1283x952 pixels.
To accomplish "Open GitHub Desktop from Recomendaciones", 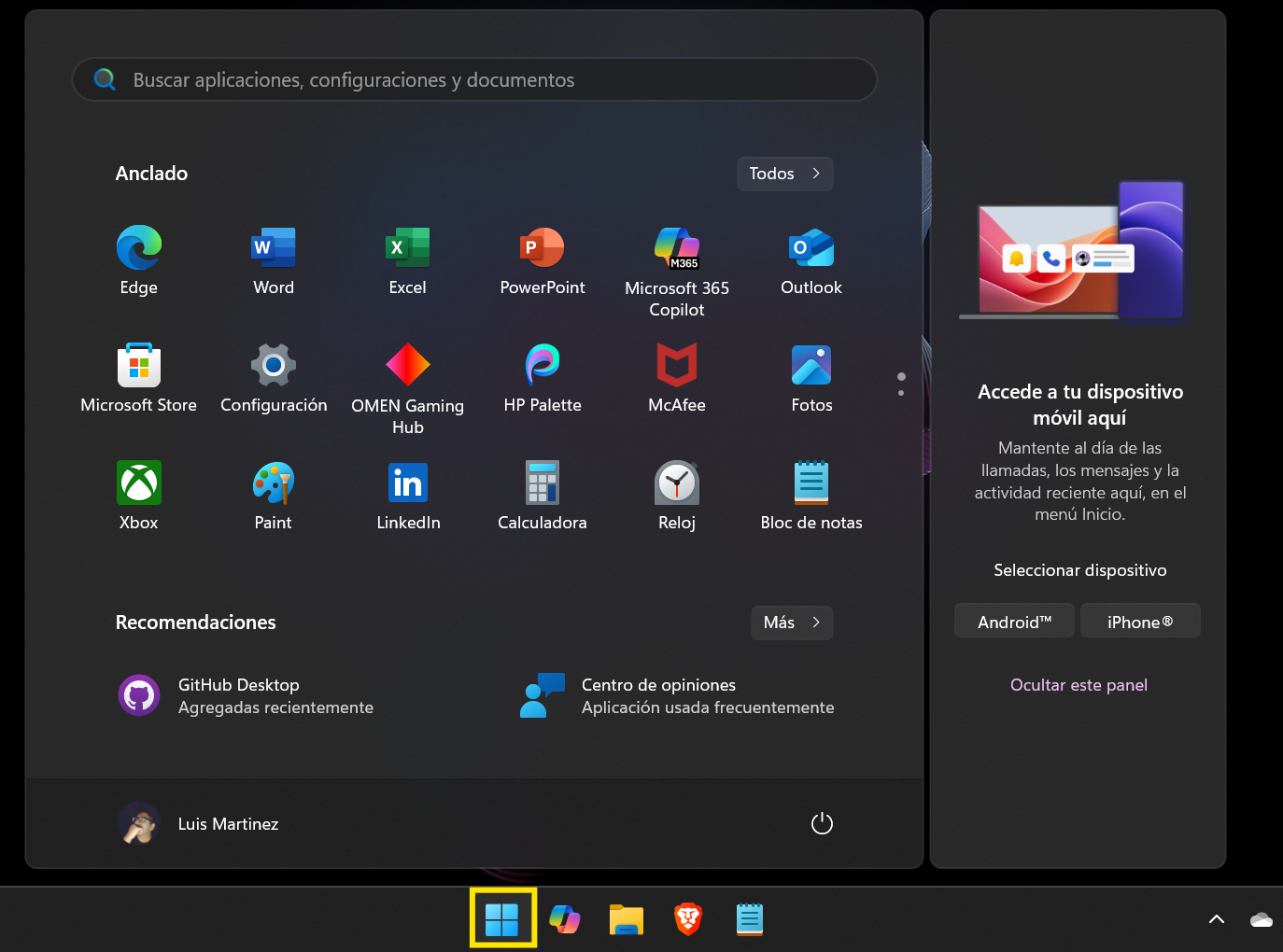I will pyautogui.click(x=238, y=693).
